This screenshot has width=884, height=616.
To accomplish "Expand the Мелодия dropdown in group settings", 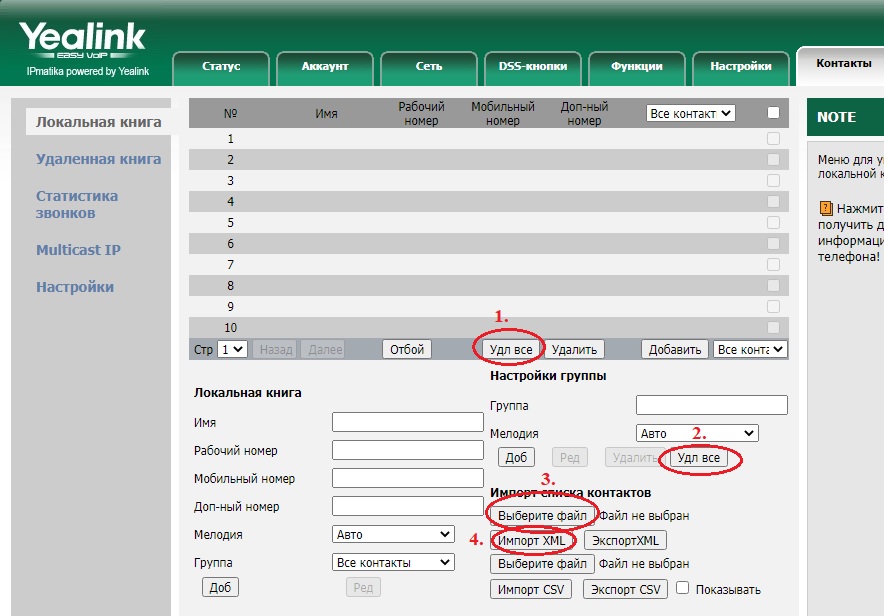I will click(x=697, y=433).
